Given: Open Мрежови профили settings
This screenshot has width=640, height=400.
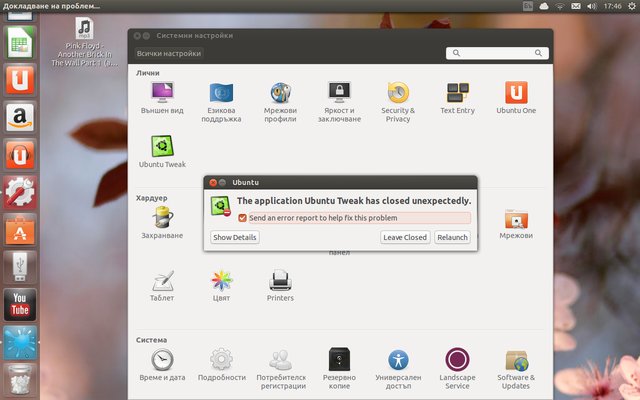Looking at the screenshot, I should click(x=280, y=102).
